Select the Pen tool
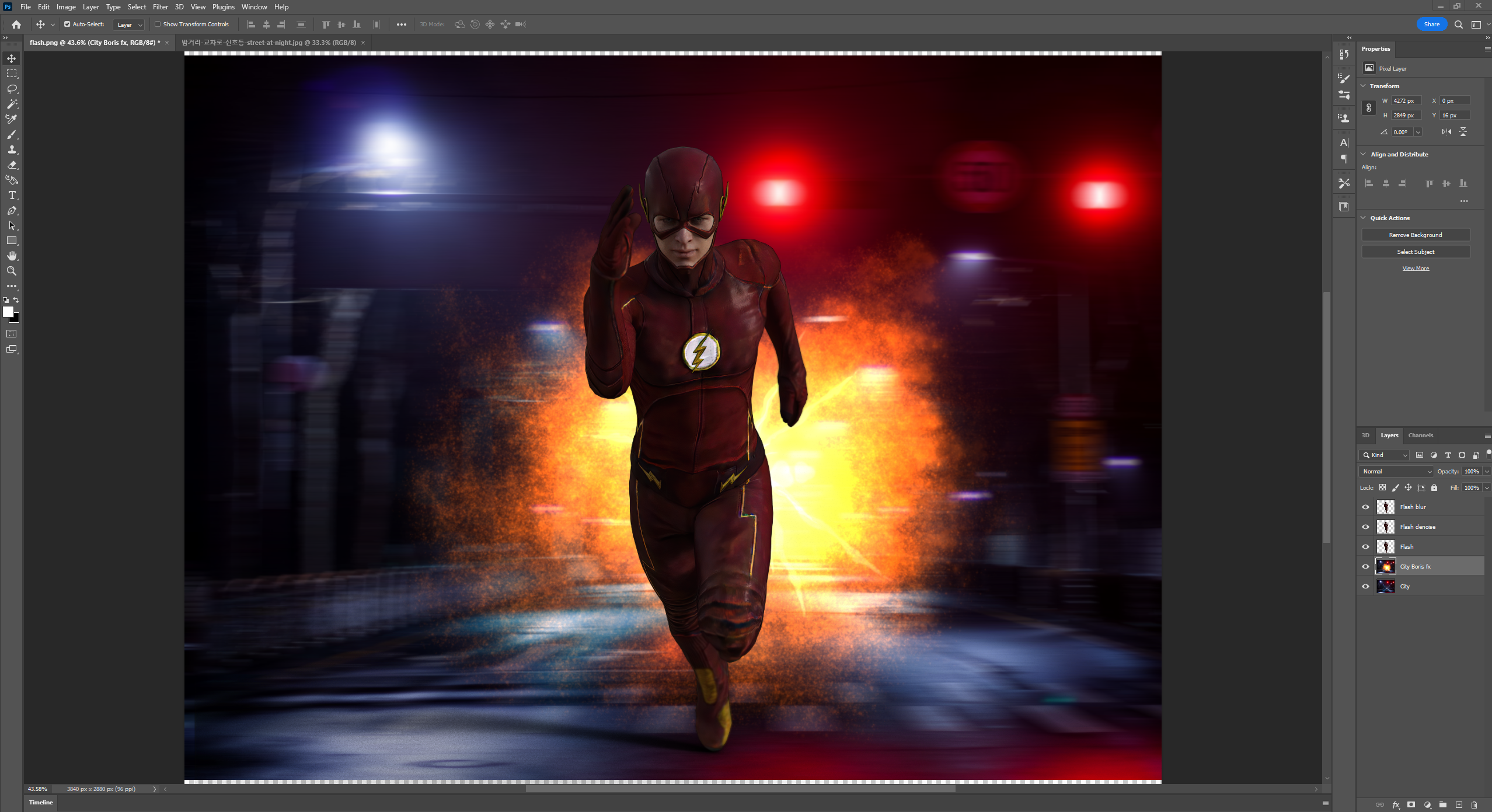 [x=12, y=210]
